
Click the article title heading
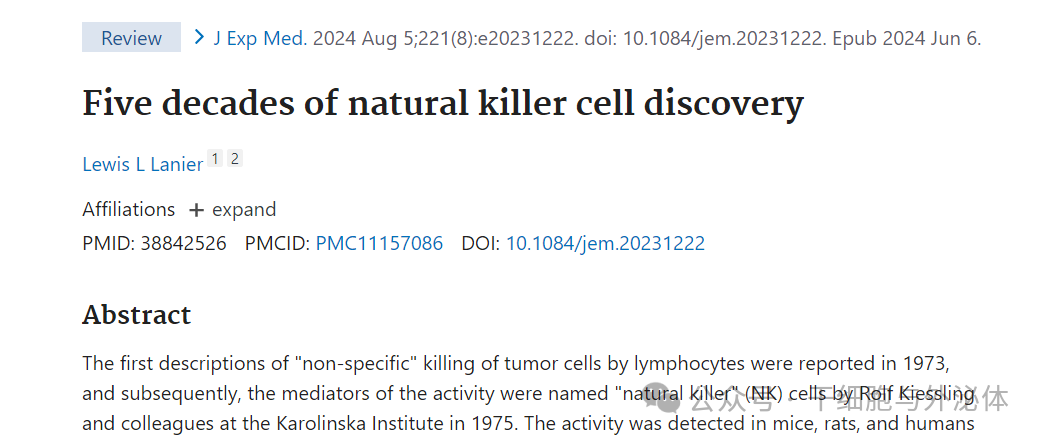443,104
